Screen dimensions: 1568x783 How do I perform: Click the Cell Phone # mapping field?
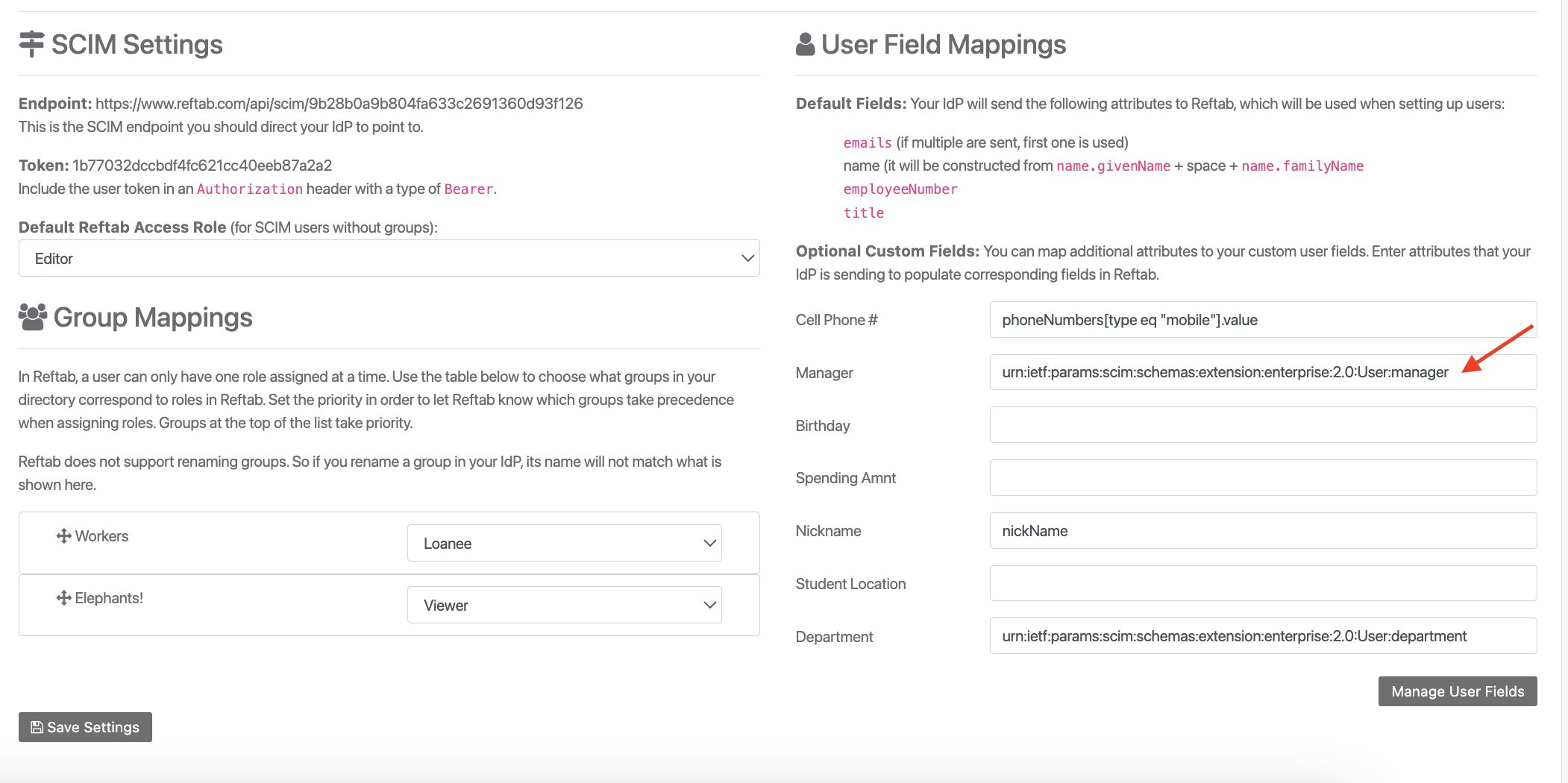[x=1263, y=320]
